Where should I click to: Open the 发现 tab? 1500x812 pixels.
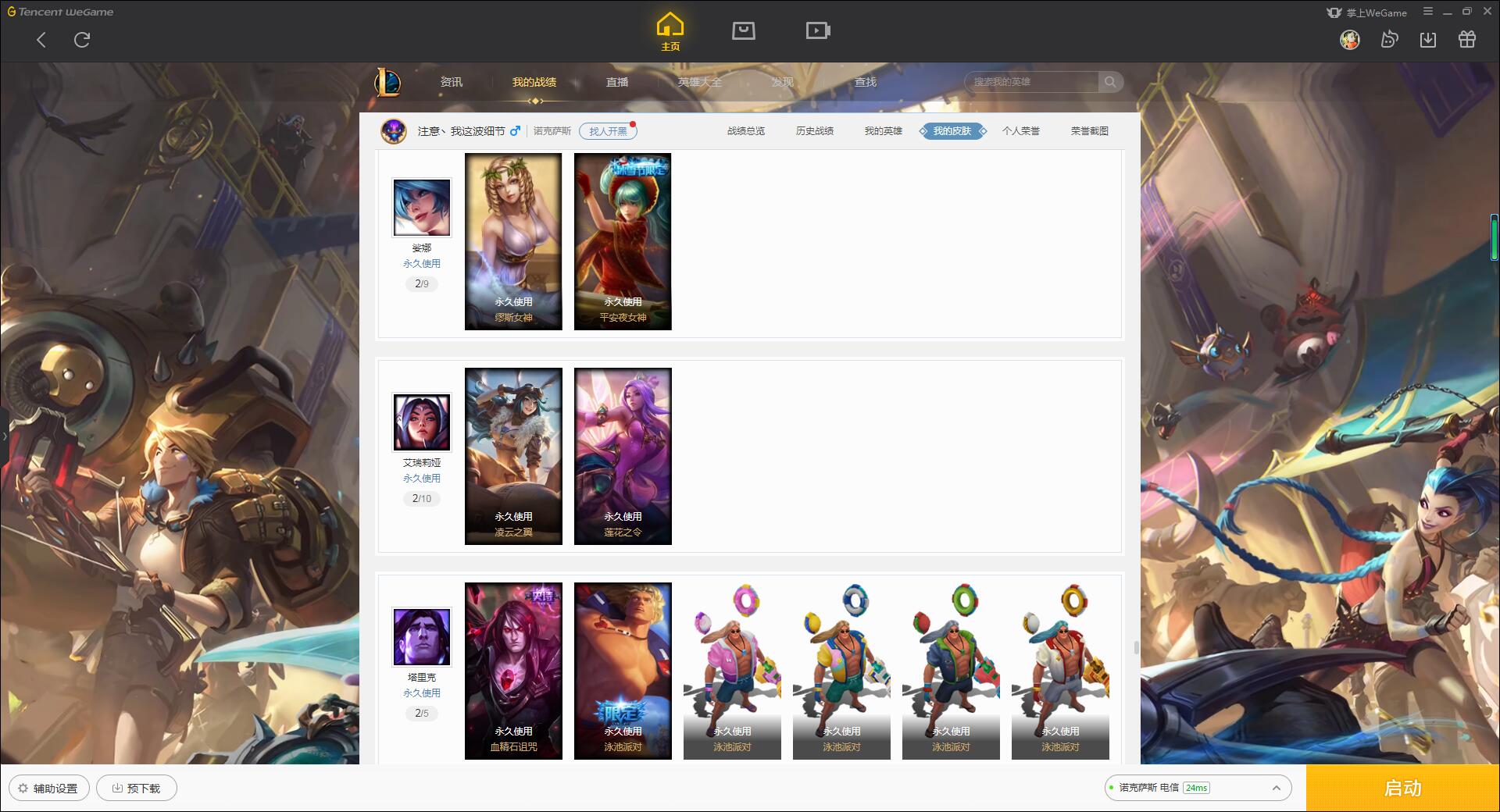coord(783,82)
